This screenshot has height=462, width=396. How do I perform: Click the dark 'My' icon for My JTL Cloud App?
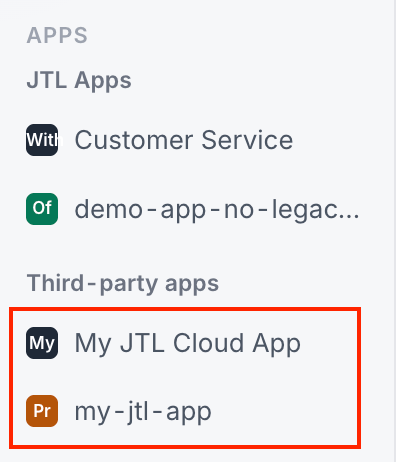[x=42, y=343]
